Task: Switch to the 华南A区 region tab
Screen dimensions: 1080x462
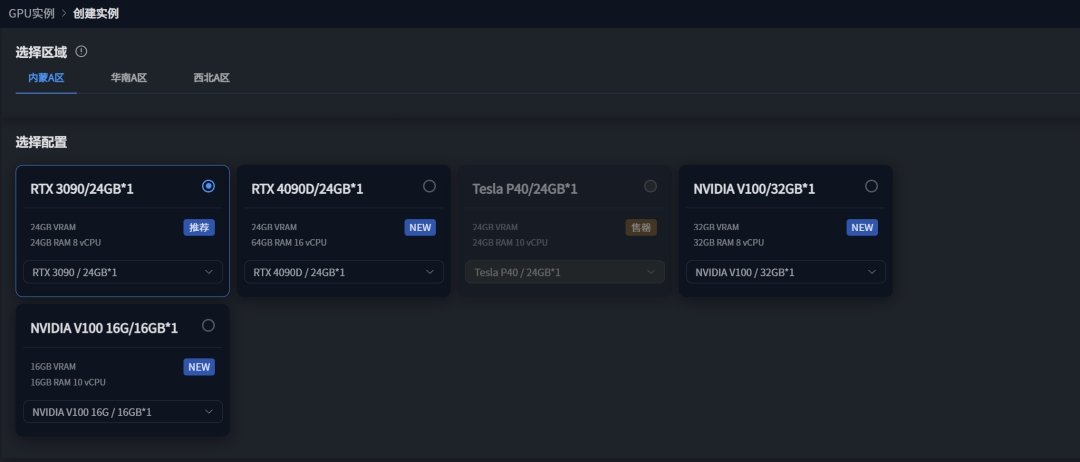Action: [x=129, y=78]
